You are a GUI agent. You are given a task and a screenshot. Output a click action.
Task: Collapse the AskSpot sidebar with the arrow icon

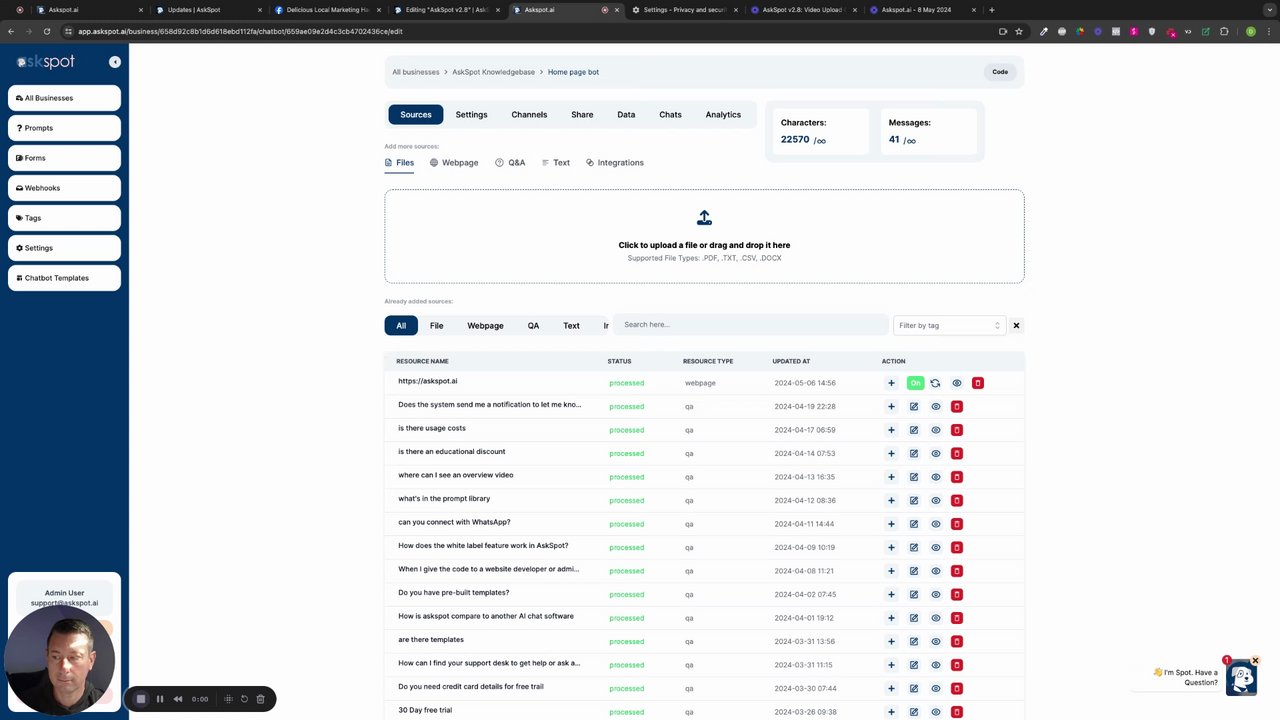[115, 62]
